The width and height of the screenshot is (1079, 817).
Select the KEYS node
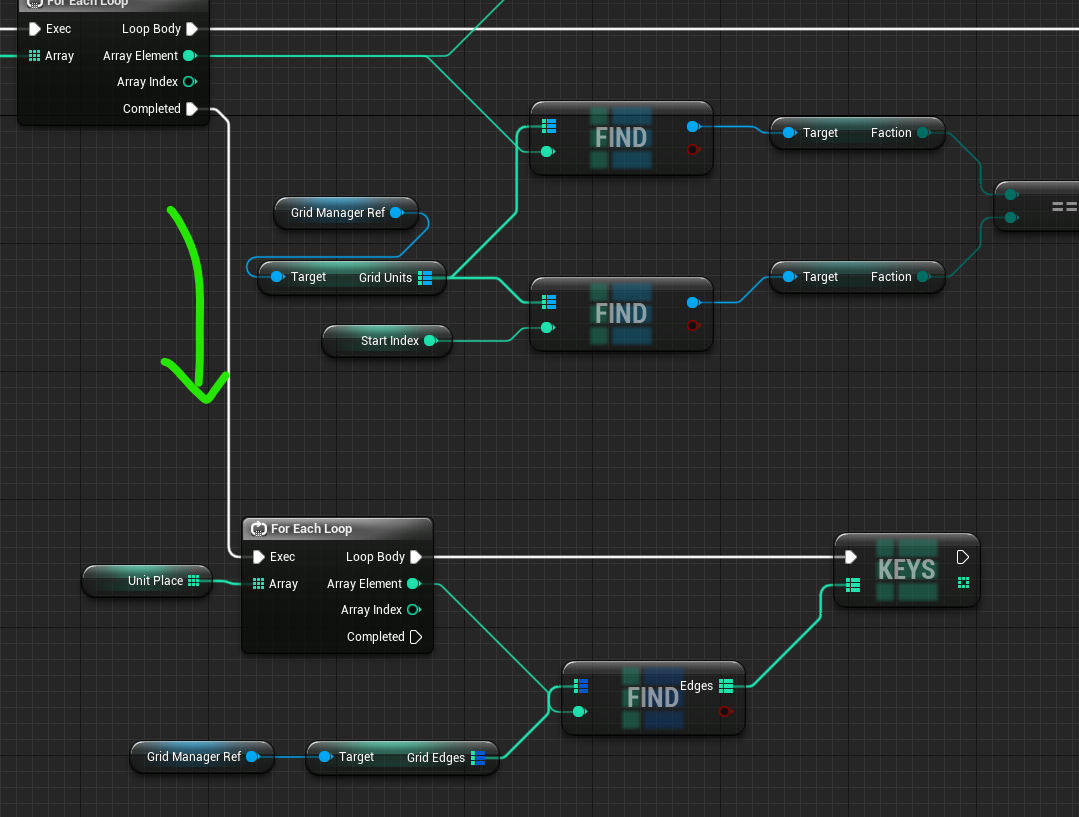click(x=906, y=570)
